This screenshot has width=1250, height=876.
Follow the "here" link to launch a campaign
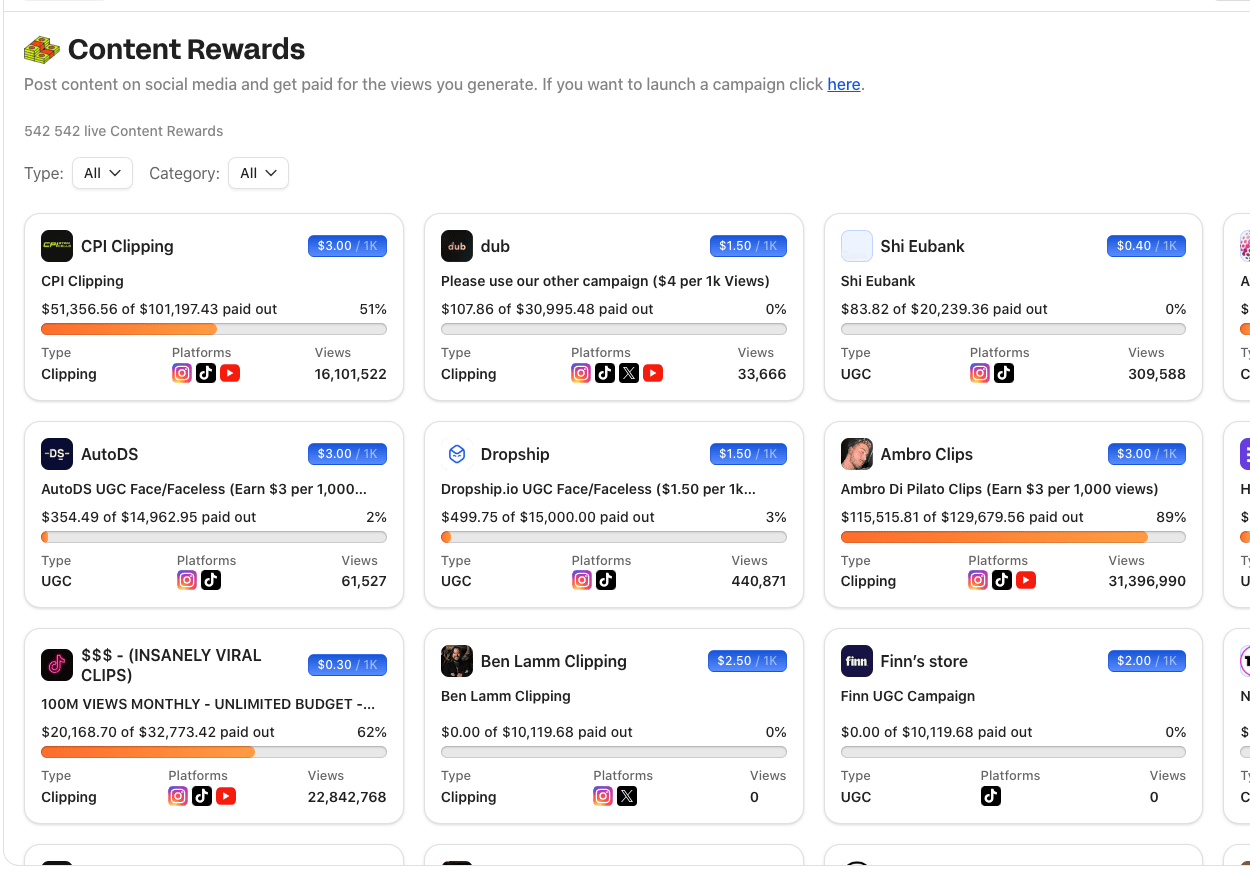(x=844, y=84)
